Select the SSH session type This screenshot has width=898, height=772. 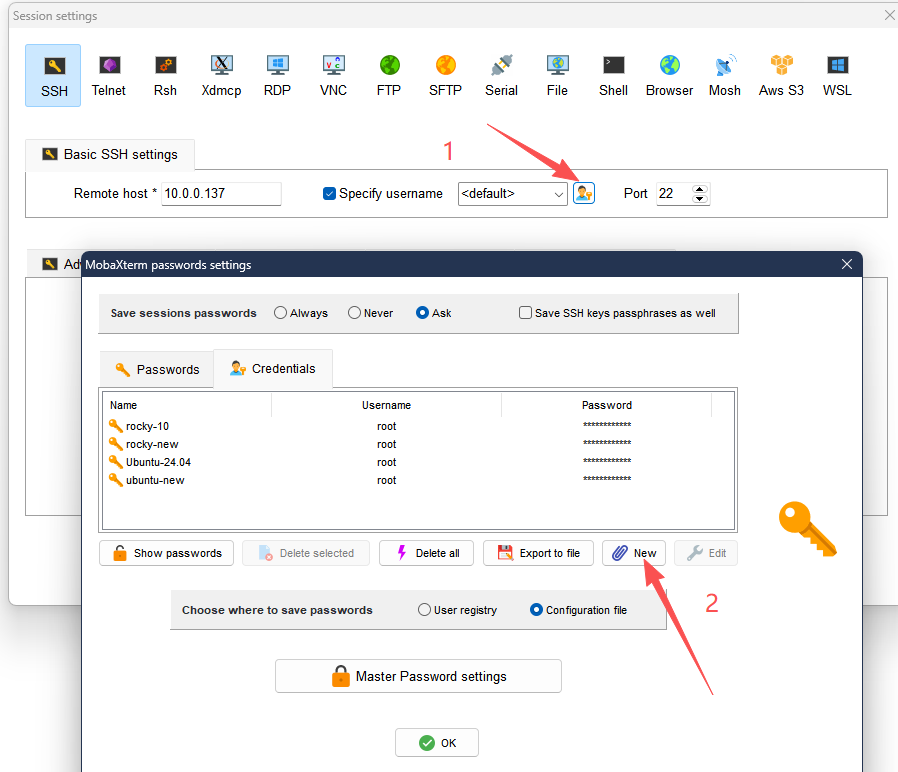point(53,76)
